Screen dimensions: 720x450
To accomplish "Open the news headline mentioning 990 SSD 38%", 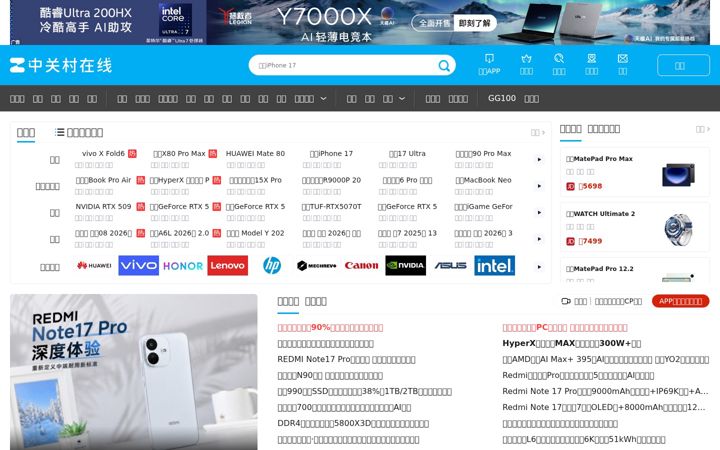I will tap(365, 392).
